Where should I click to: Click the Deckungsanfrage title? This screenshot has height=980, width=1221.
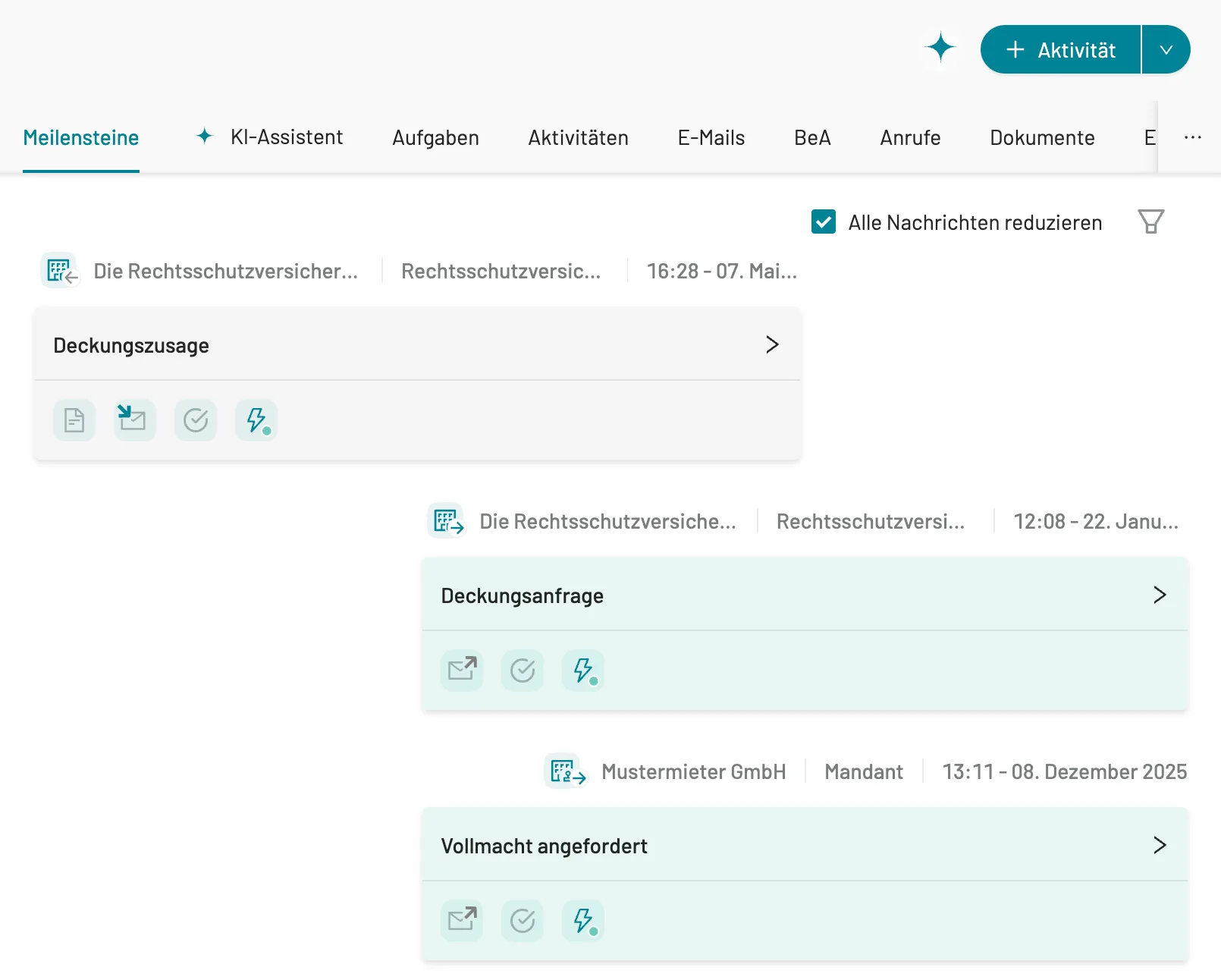523,595
